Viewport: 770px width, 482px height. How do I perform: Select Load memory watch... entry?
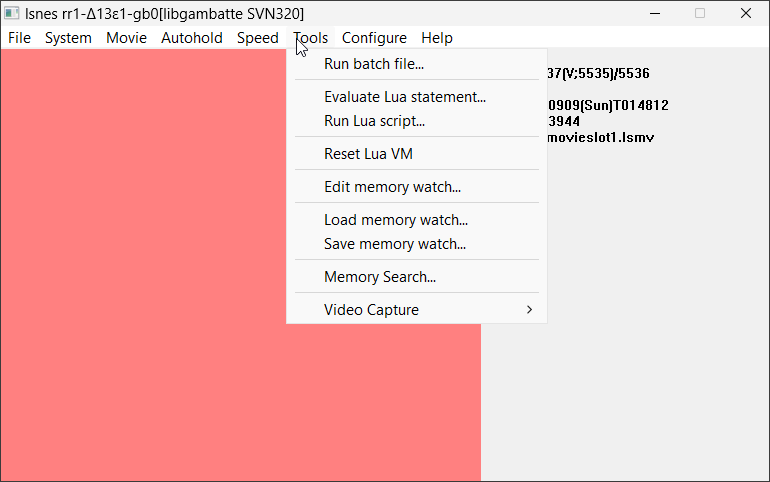point(416,219)
